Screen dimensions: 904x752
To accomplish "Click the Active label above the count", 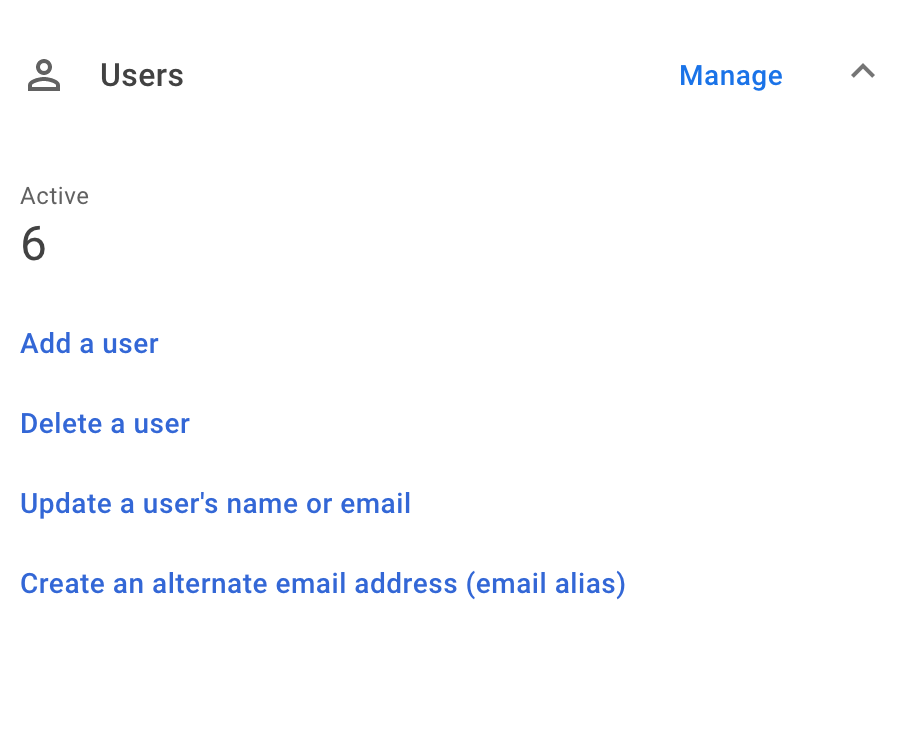I will click(55, 196).
